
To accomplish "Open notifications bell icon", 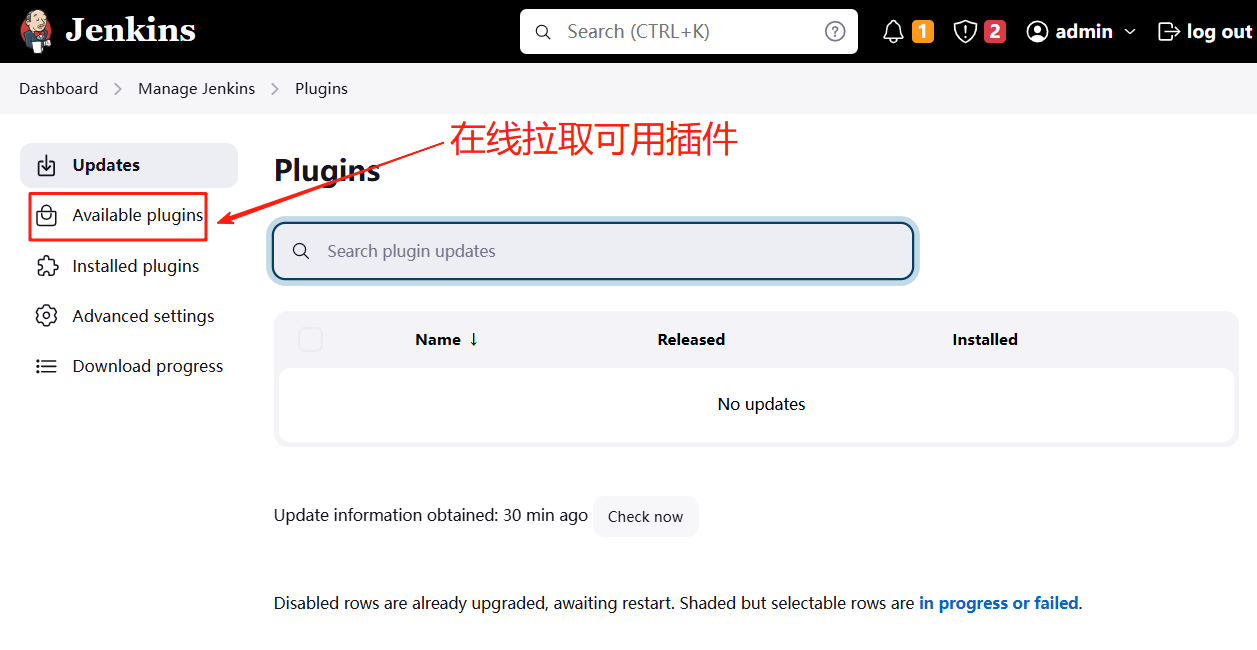I will (893, 32).
